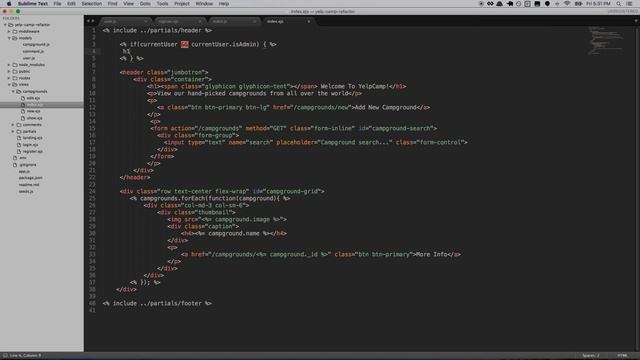
Task: Open the Help menu
Action: point(224,4)
